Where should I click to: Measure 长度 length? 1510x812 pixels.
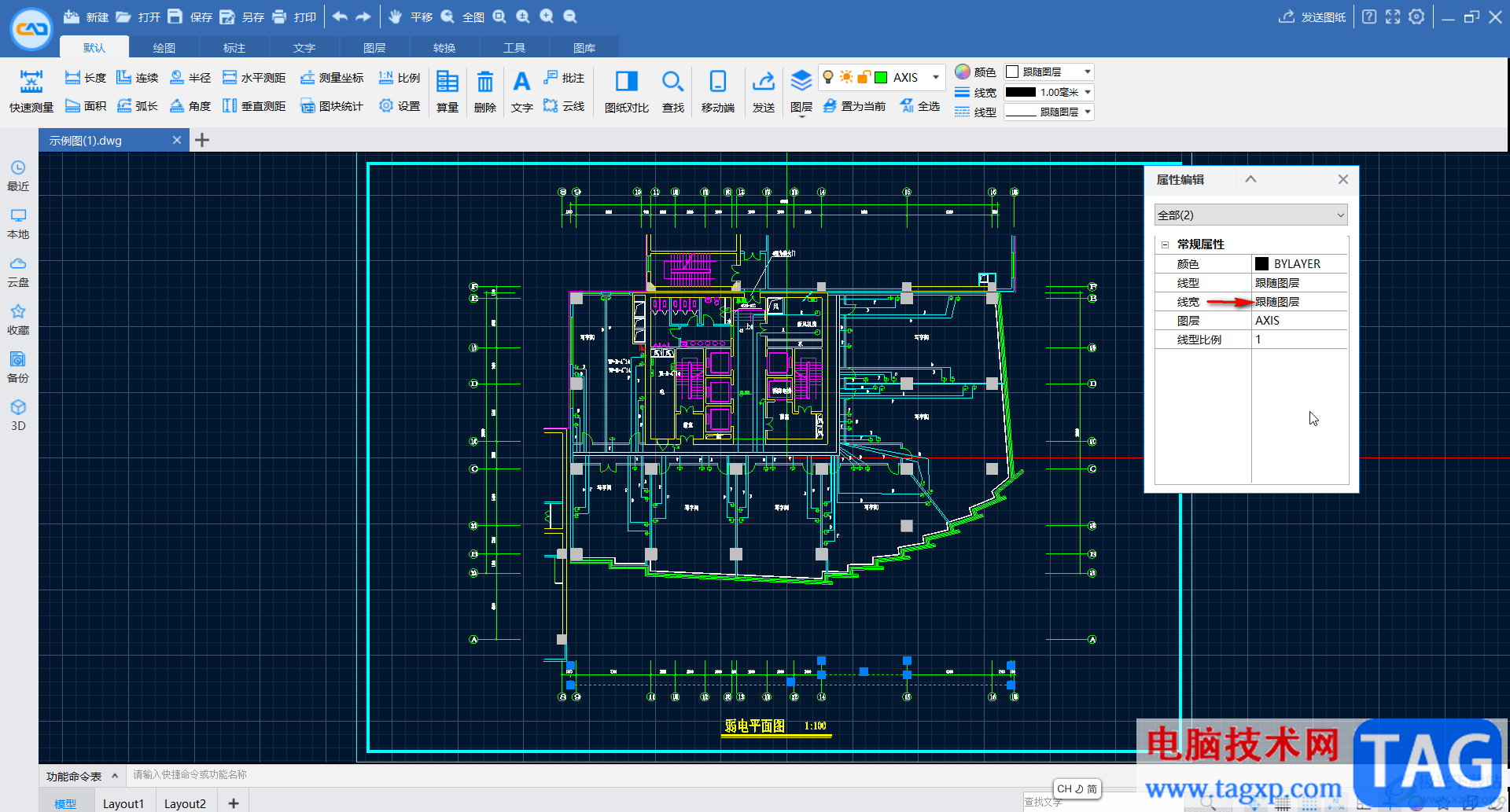tap(86, 77)
